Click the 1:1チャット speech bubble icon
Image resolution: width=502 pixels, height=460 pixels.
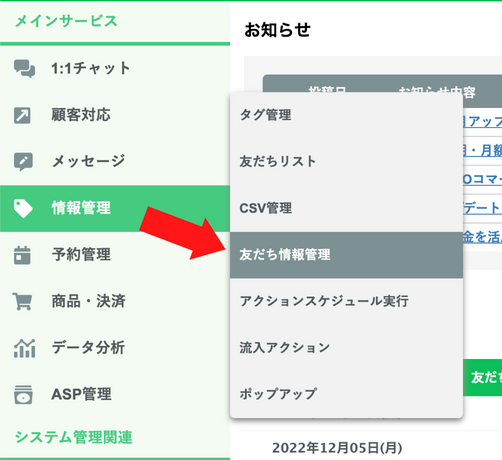click(x=24, y=68)
